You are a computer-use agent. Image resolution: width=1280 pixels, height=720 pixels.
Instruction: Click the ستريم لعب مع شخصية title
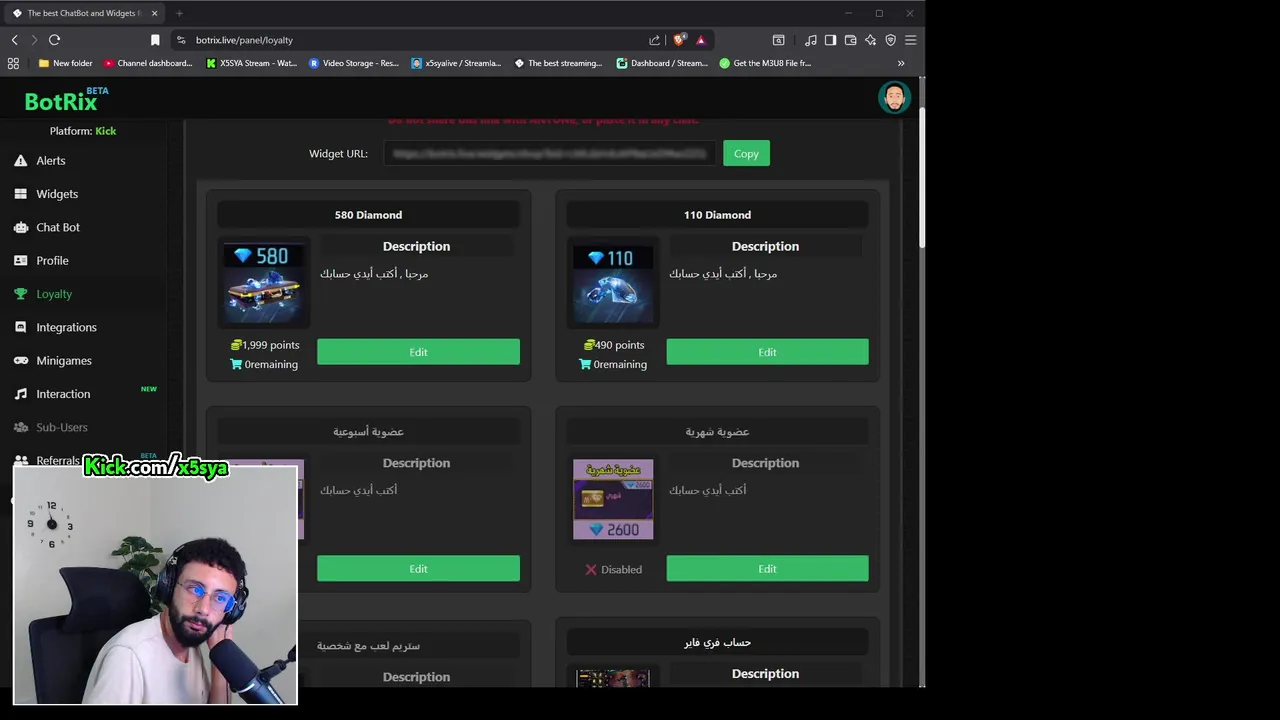click(368, 646)
